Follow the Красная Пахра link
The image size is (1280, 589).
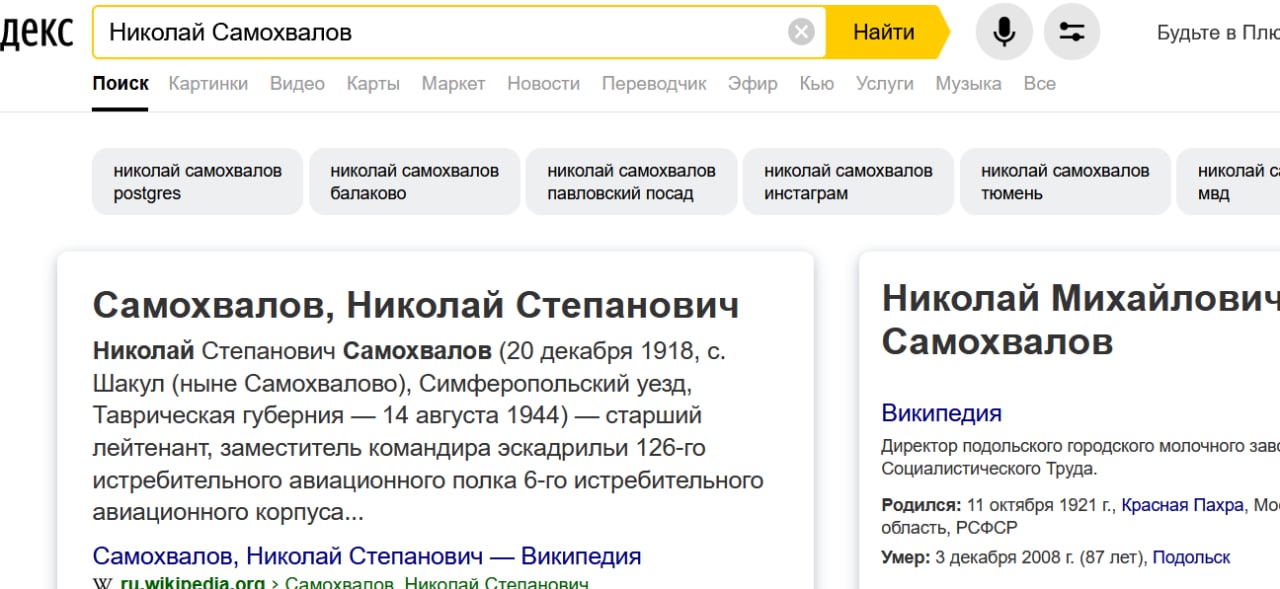(1182, 505)
